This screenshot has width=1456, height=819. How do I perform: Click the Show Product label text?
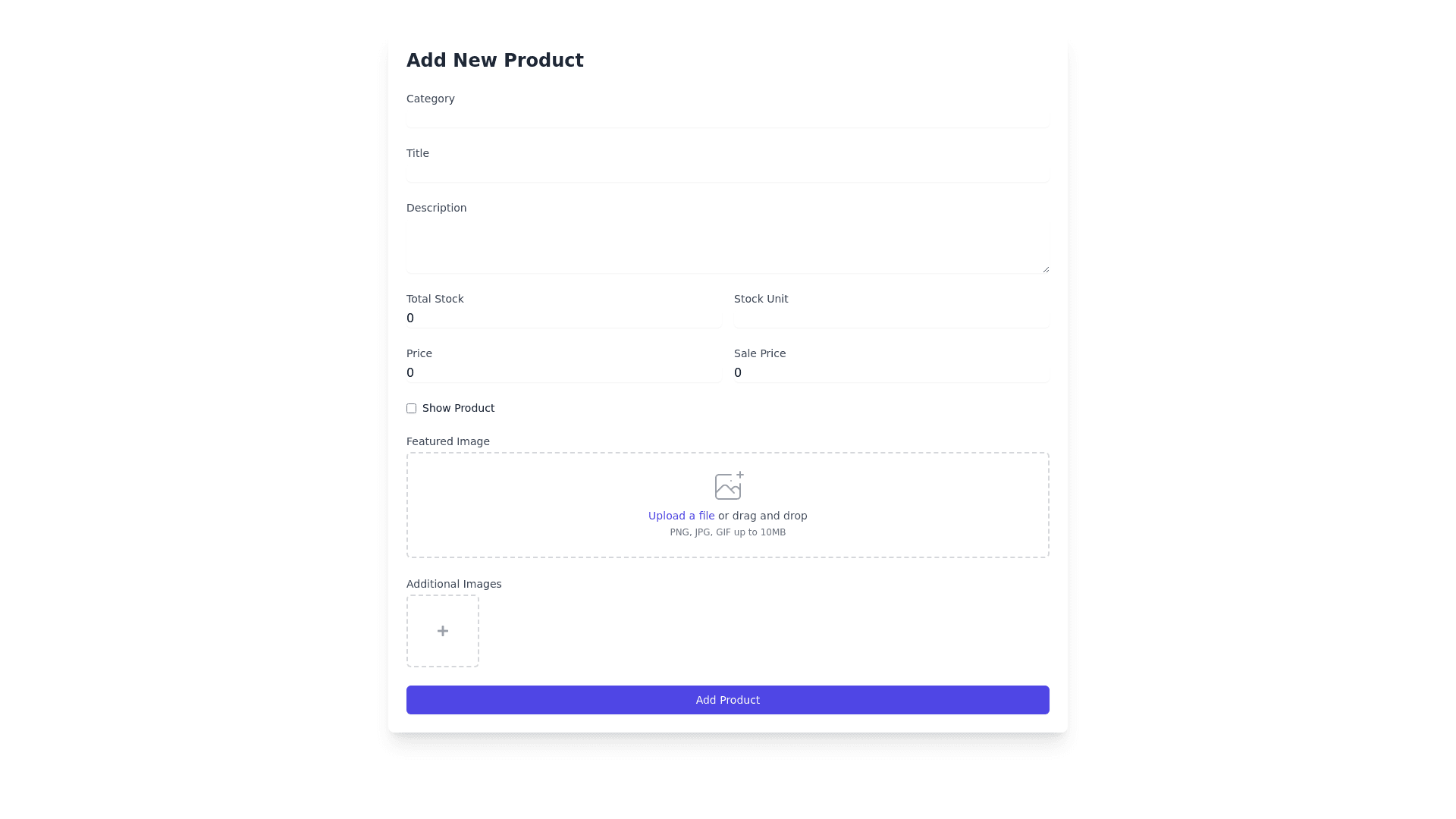tap(458, 408)
